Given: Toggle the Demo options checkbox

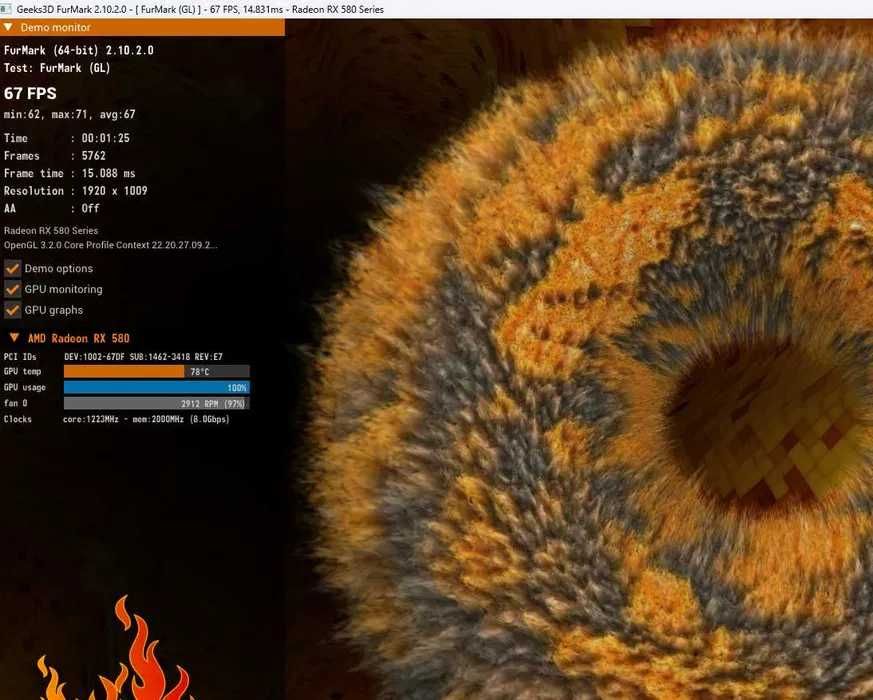Looking at the screenshot, I should click(x=12, y=268).
